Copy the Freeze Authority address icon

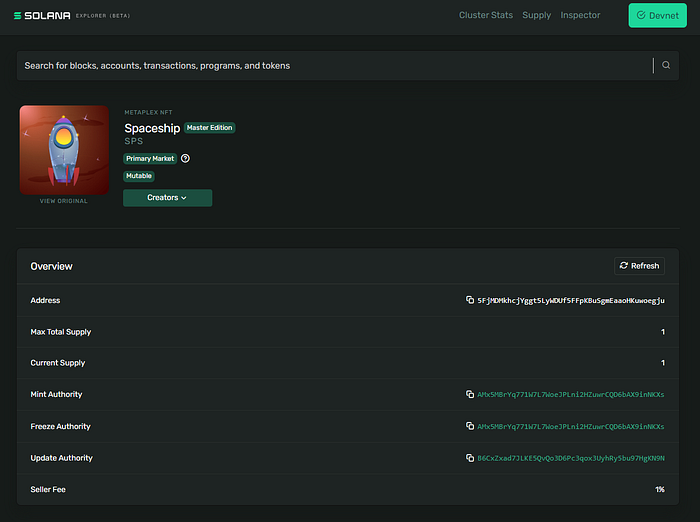[470, 426]
